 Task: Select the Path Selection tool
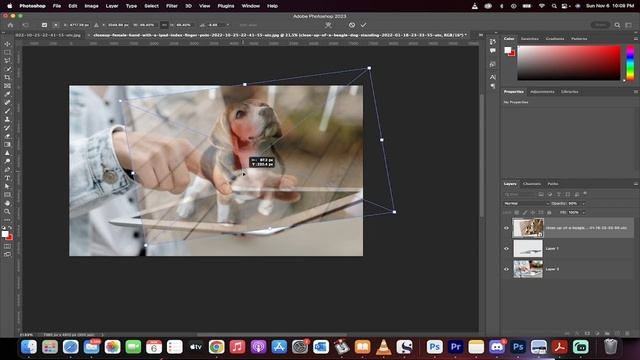7,186
